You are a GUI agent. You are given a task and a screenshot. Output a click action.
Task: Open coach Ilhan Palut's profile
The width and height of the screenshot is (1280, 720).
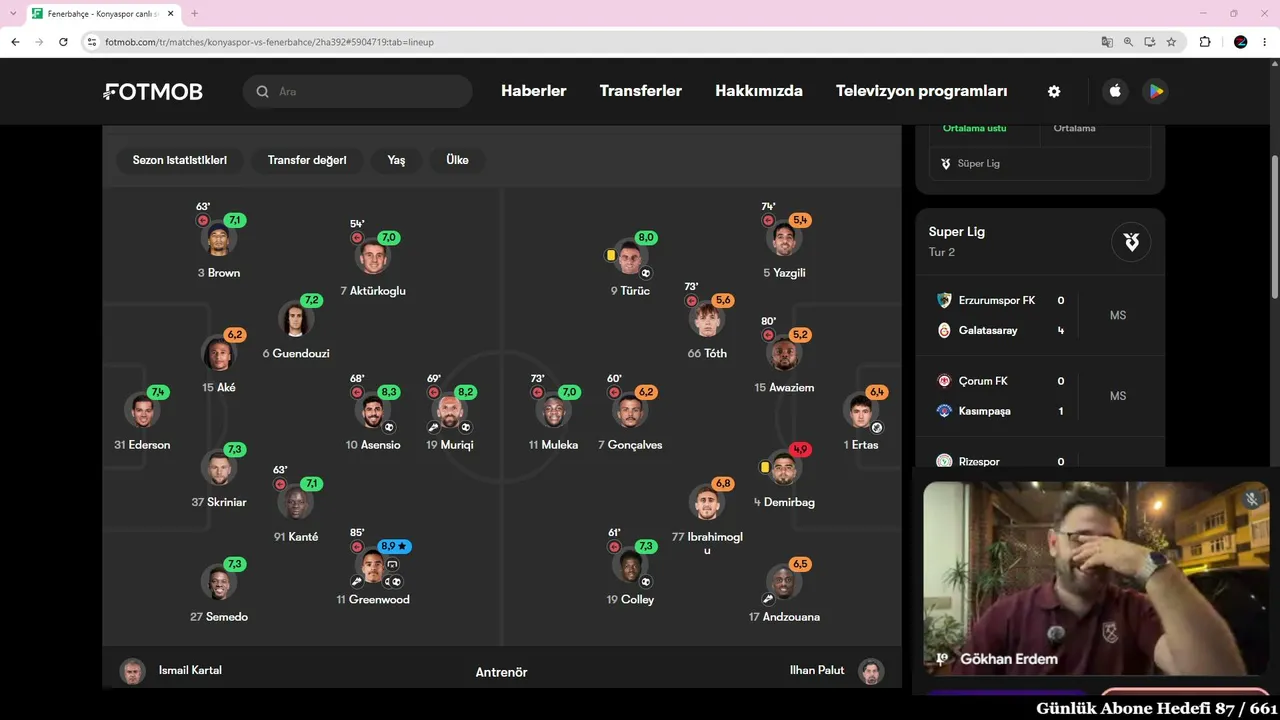point(817,670)
